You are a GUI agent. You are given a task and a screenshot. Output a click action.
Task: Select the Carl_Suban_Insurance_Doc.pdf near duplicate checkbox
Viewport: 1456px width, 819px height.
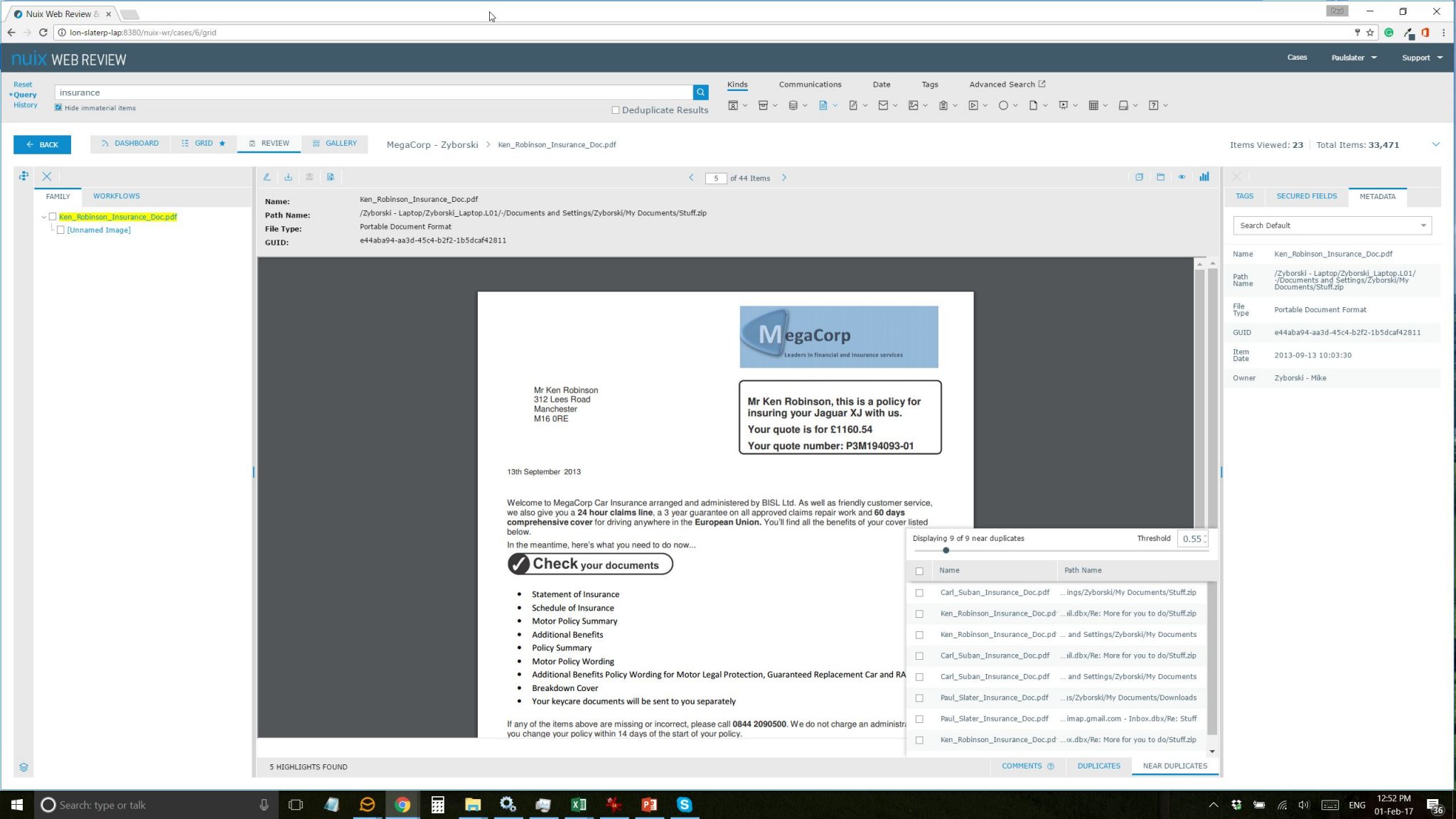(920, 592)
